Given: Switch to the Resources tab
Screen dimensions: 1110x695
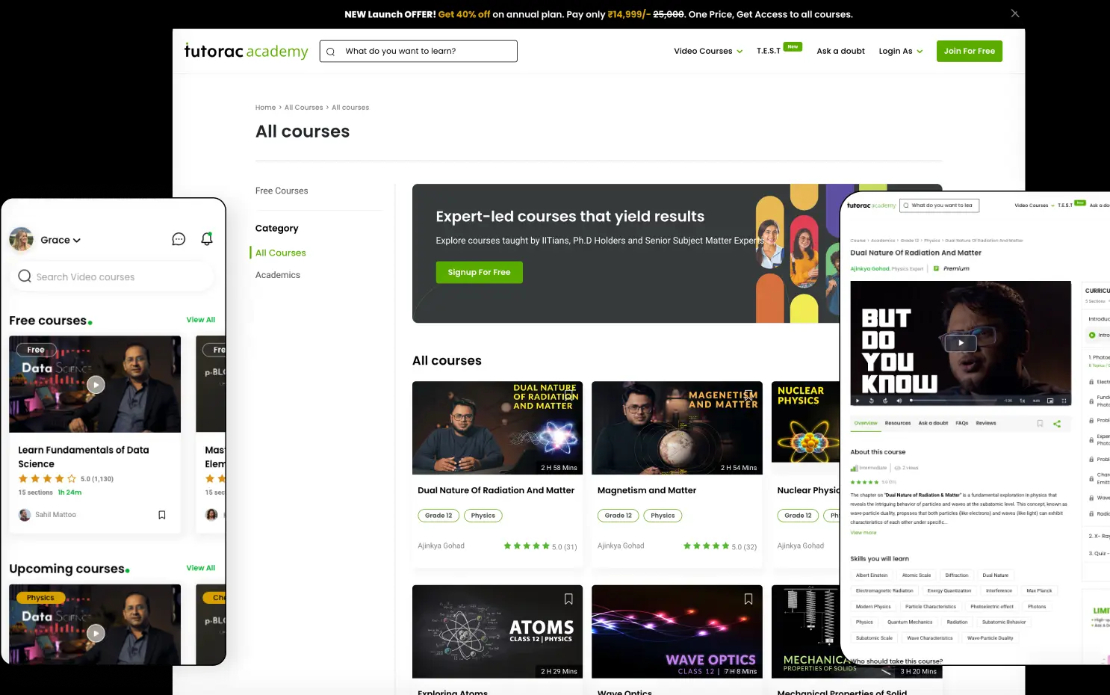Looking at the screenshot, I should coord(898,423).
